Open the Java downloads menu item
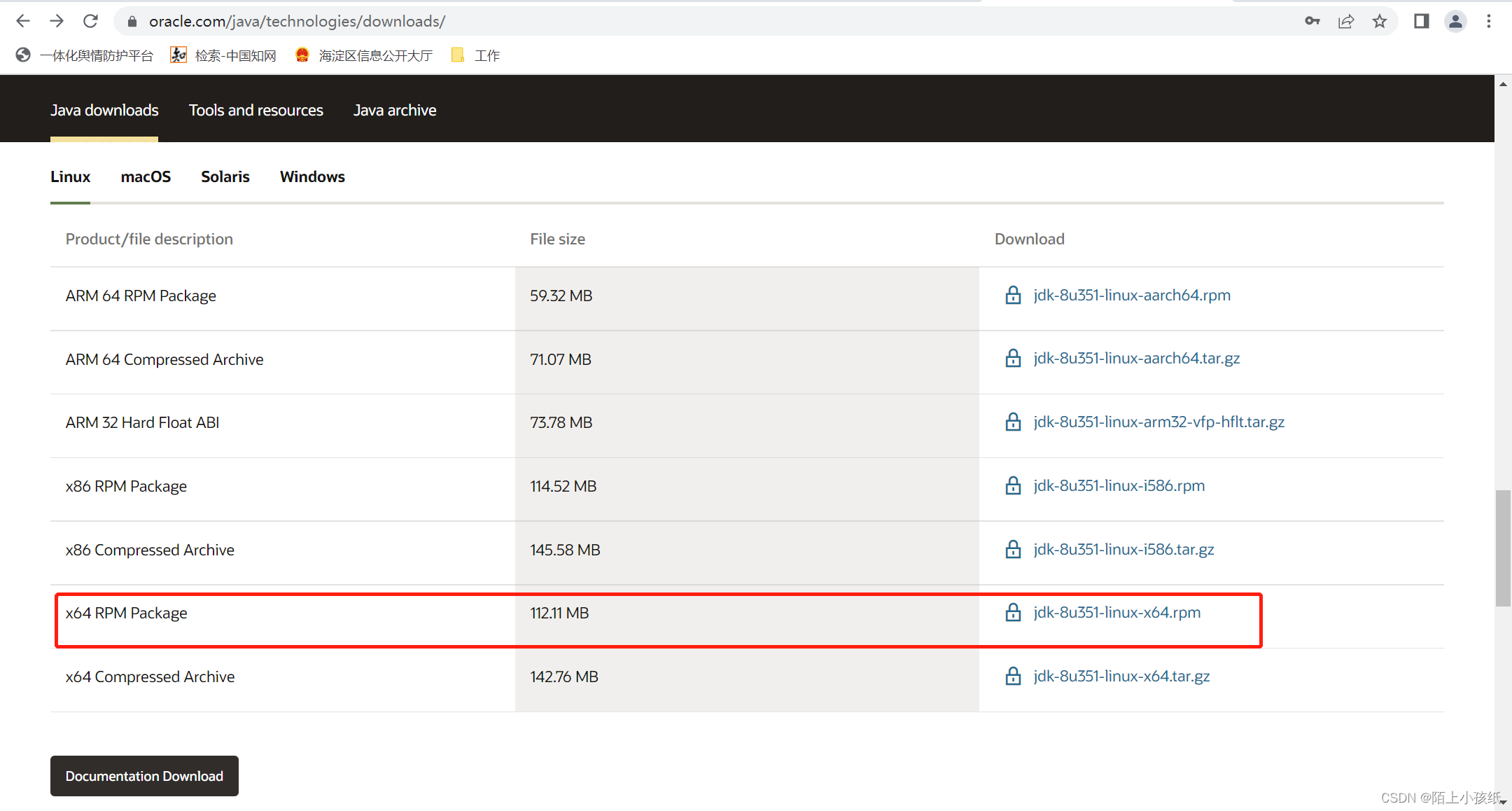This screenshot has width=1512, height=811. (x=104, y=110)
